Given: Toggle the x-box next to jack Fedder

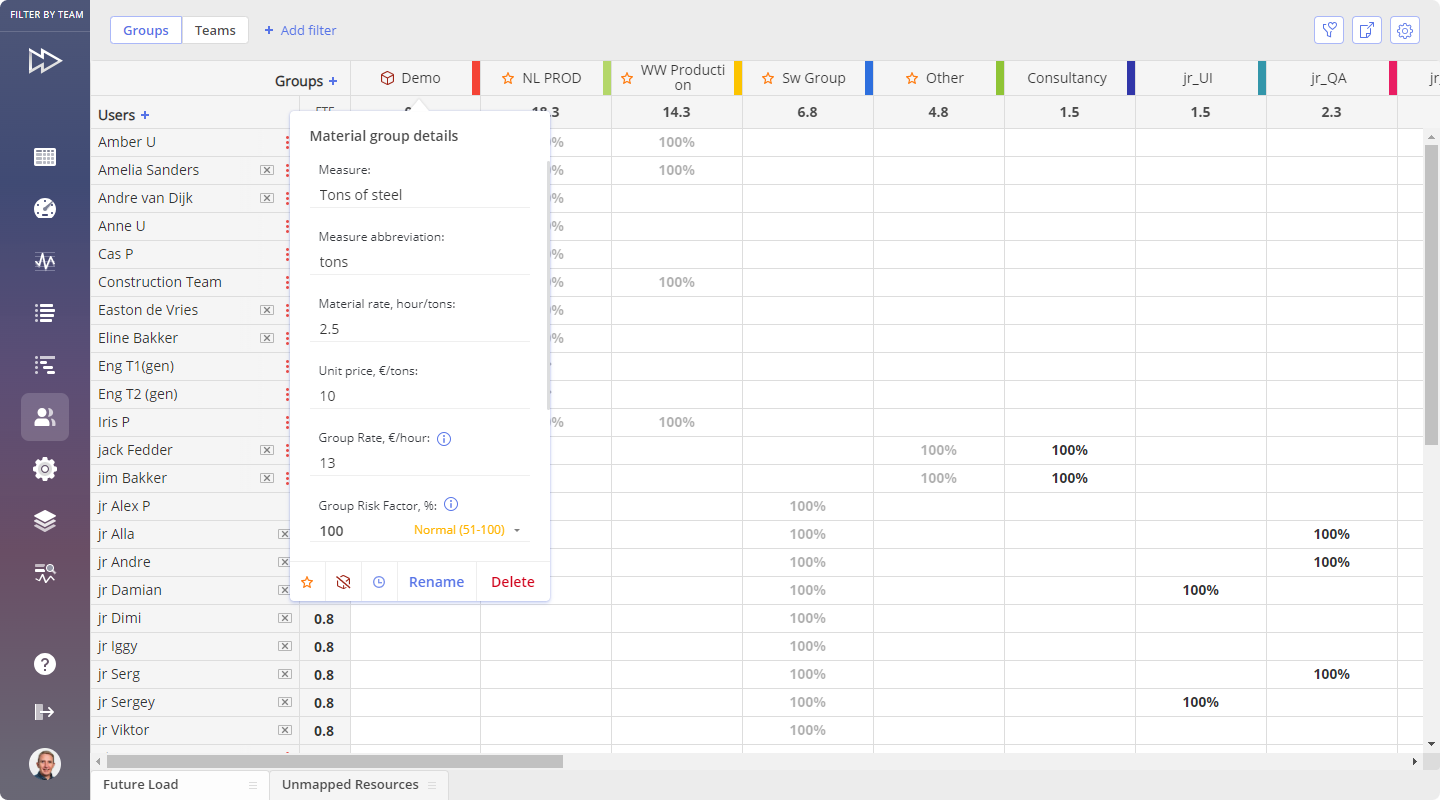Looking at the screenshot, I should coord(267,450).
